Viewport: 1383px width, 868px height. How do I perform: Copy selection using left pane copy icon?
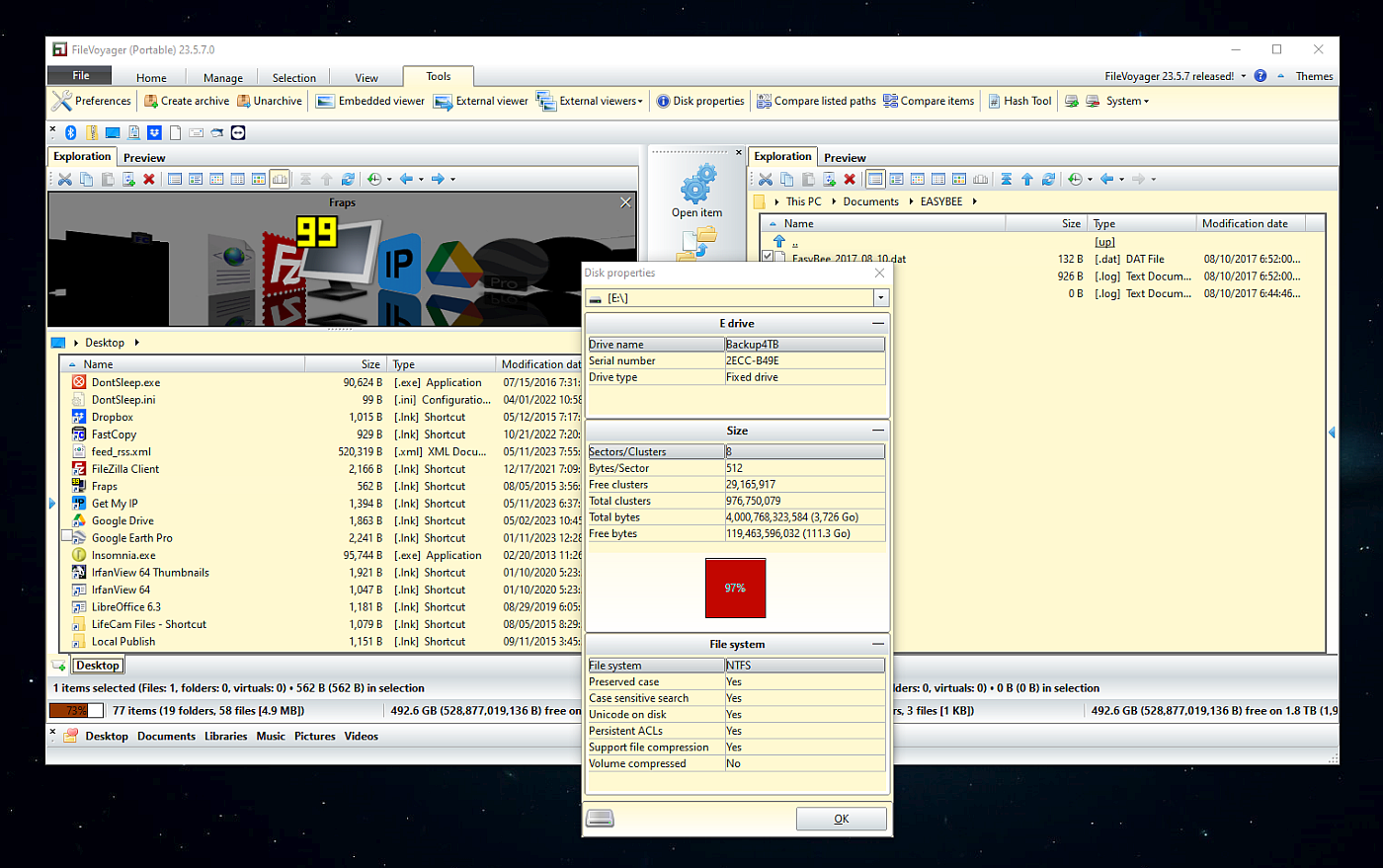click(86, 179)
